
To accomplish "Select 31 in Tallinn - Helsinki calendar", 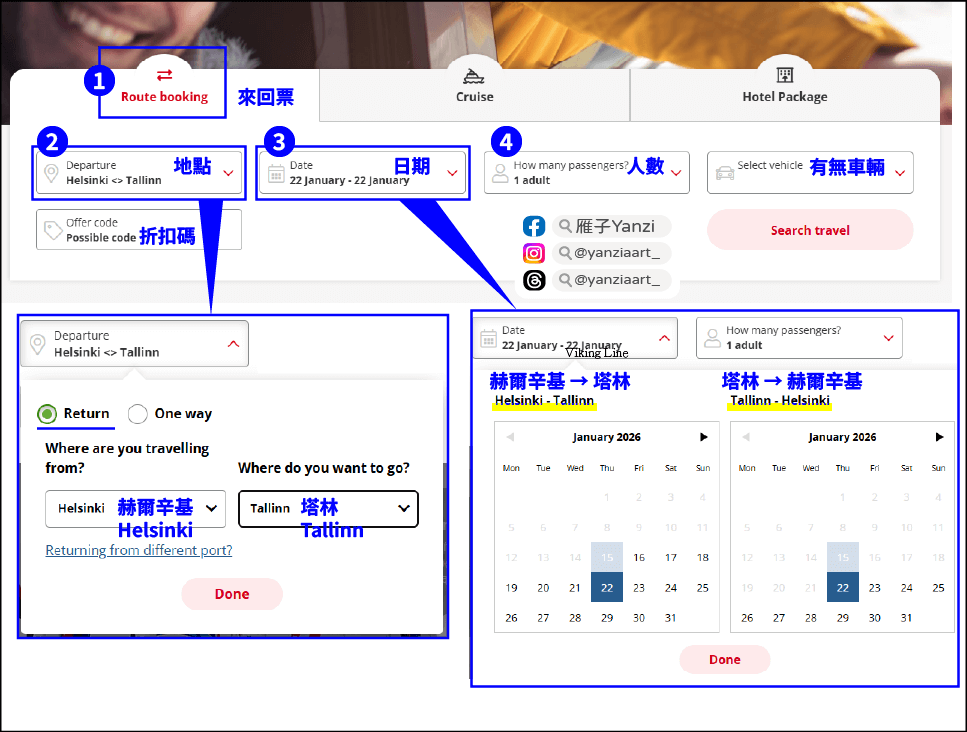I will click(907, 618).
